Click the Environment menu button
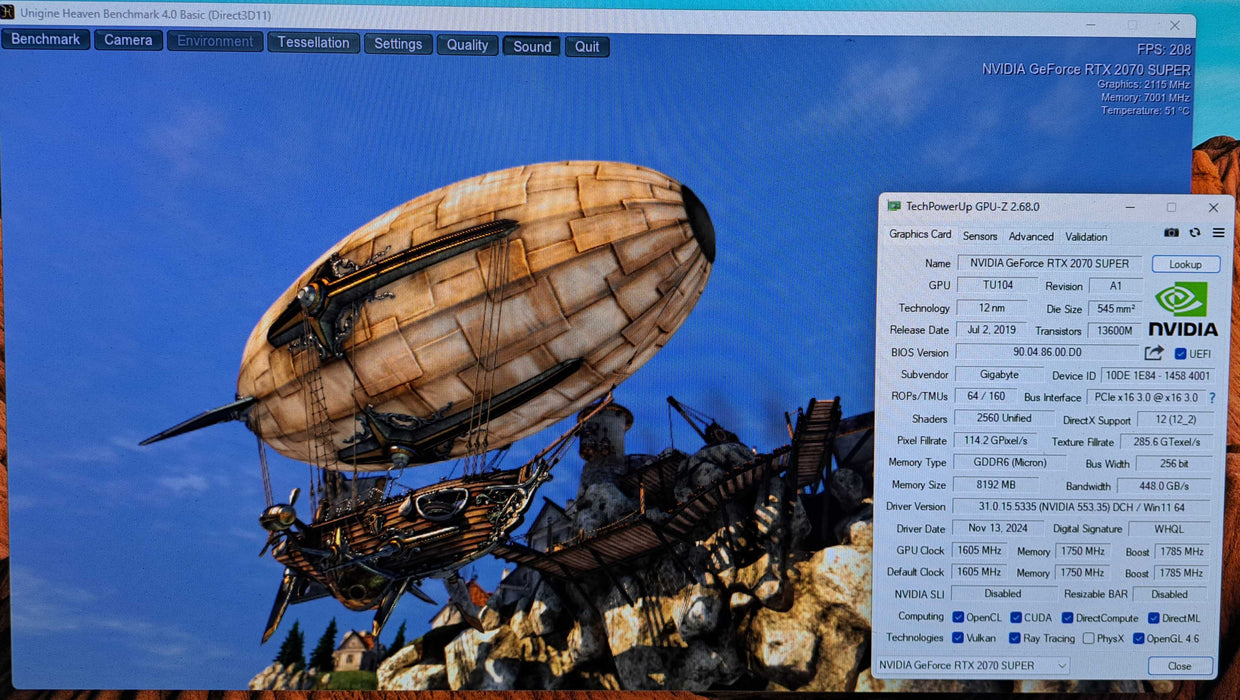The height and width of the screenshot is (700, 1240). tap(215, 41)
